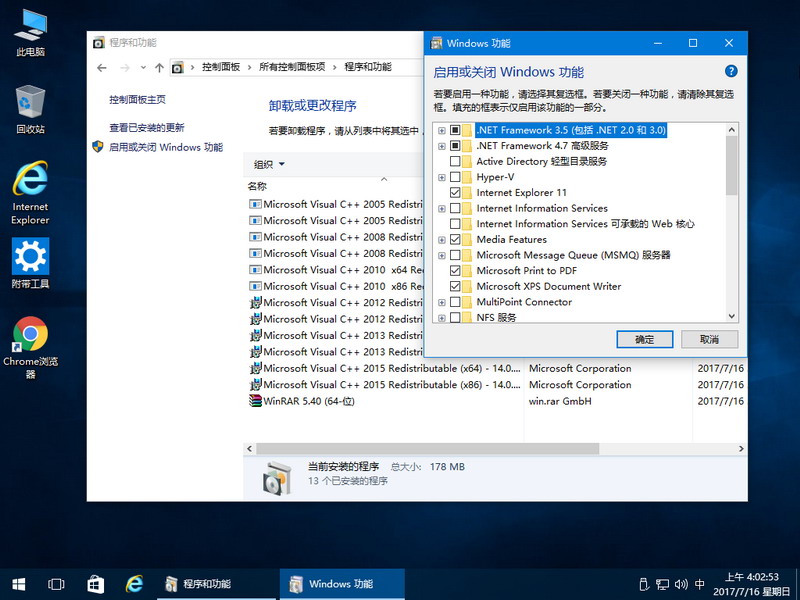The height and width of the screenshot is (600, 800).
Task: Click the features list vertical scrollbar thumb
Action: pos(731,165)
